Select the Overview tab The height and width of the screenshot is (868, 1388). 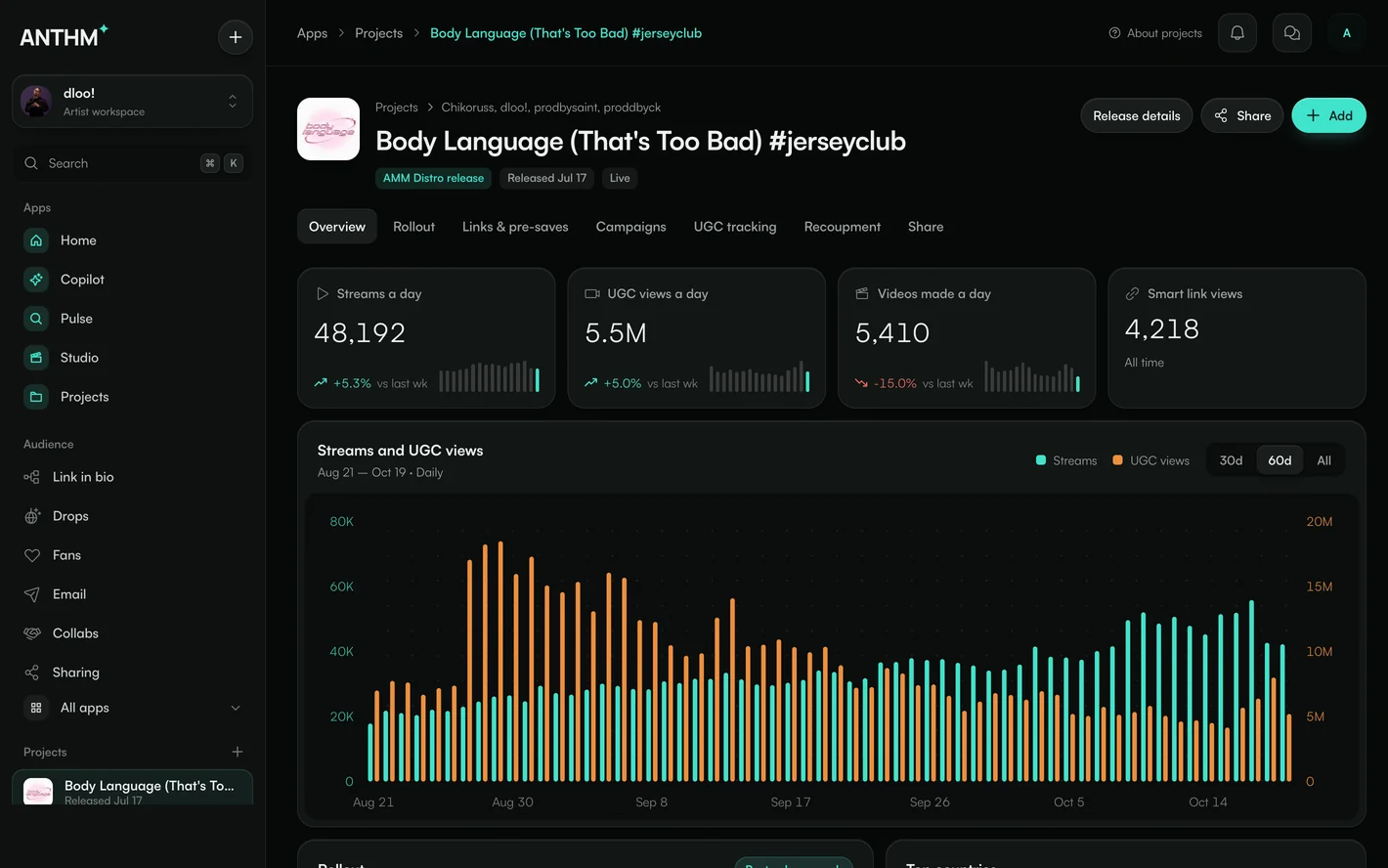pyautogui.click(x=337, y=227)
